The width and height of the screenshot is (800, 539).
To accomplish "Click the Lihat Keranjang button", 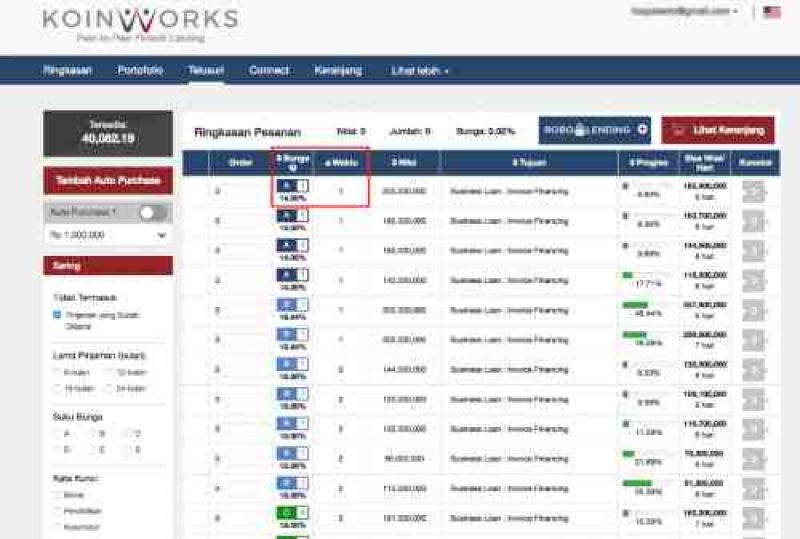I will click(x=718, y=130).
